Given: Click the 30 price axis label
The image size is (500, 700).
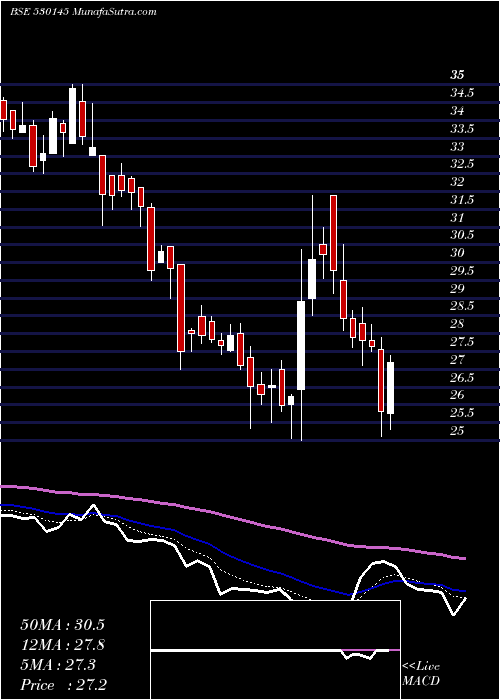Looking at the screenshot, I should click(457, 253).
